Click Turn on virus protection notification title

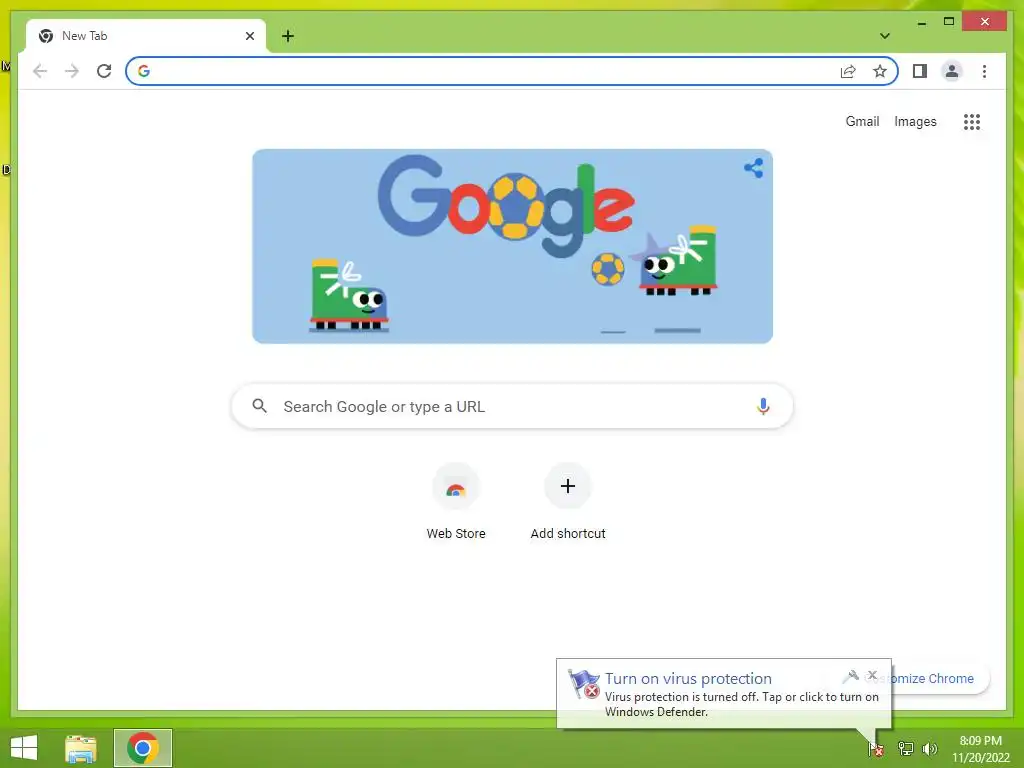click(x=688, y=679)
